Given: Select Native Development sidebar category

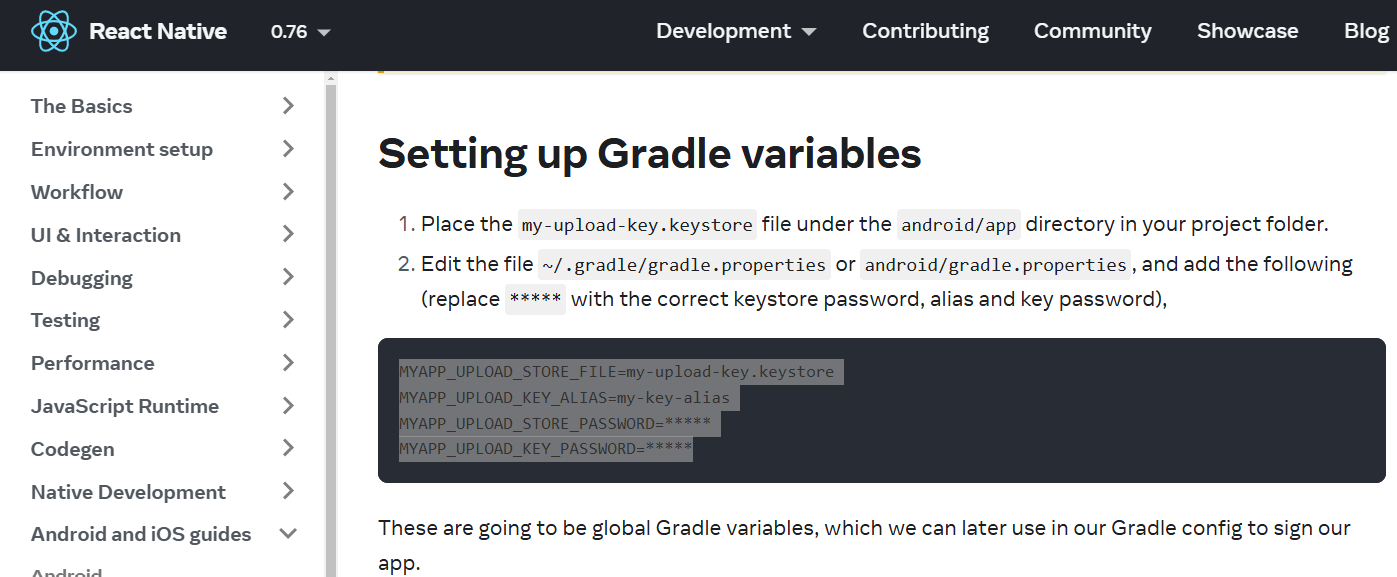Looking at the screenshot, I should pos(129,492).
